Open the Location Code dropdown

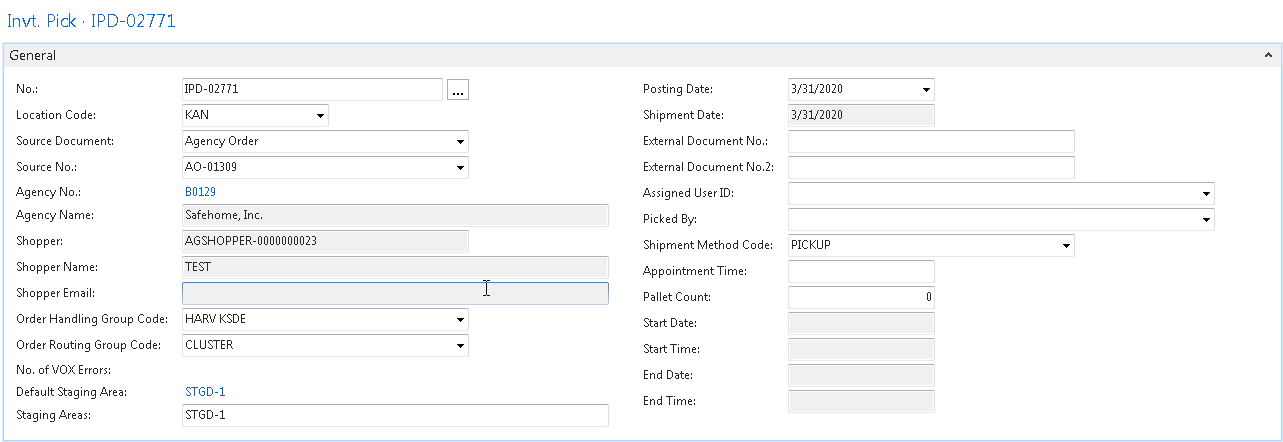(x=320, y=116)
